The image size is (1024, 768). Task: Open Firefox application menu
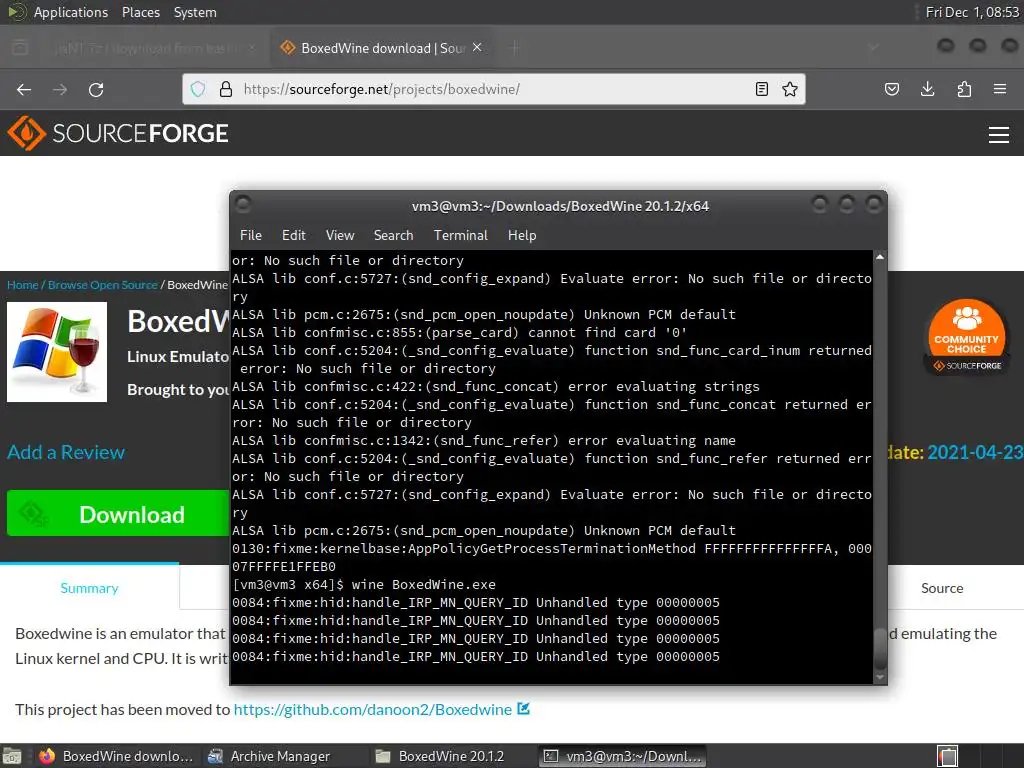click(1000, 89)
